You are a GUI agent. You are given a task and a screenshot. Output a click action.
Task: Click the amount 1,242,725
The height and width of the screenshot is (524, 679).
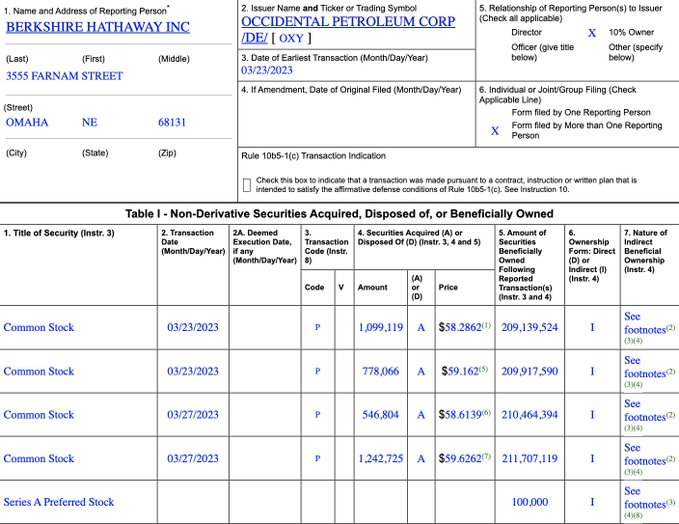click(381, 459)
